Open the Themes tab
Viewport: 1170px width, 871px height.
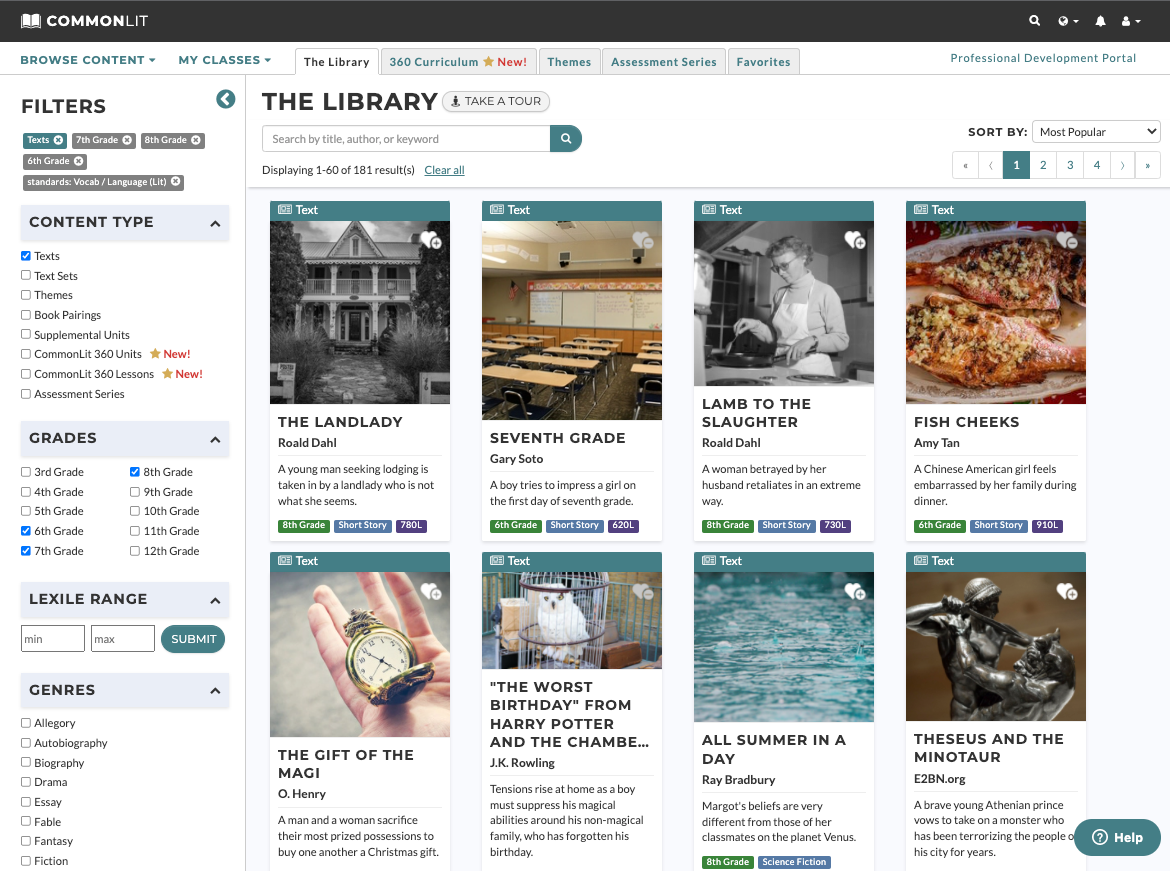click(x=569, y=62)
